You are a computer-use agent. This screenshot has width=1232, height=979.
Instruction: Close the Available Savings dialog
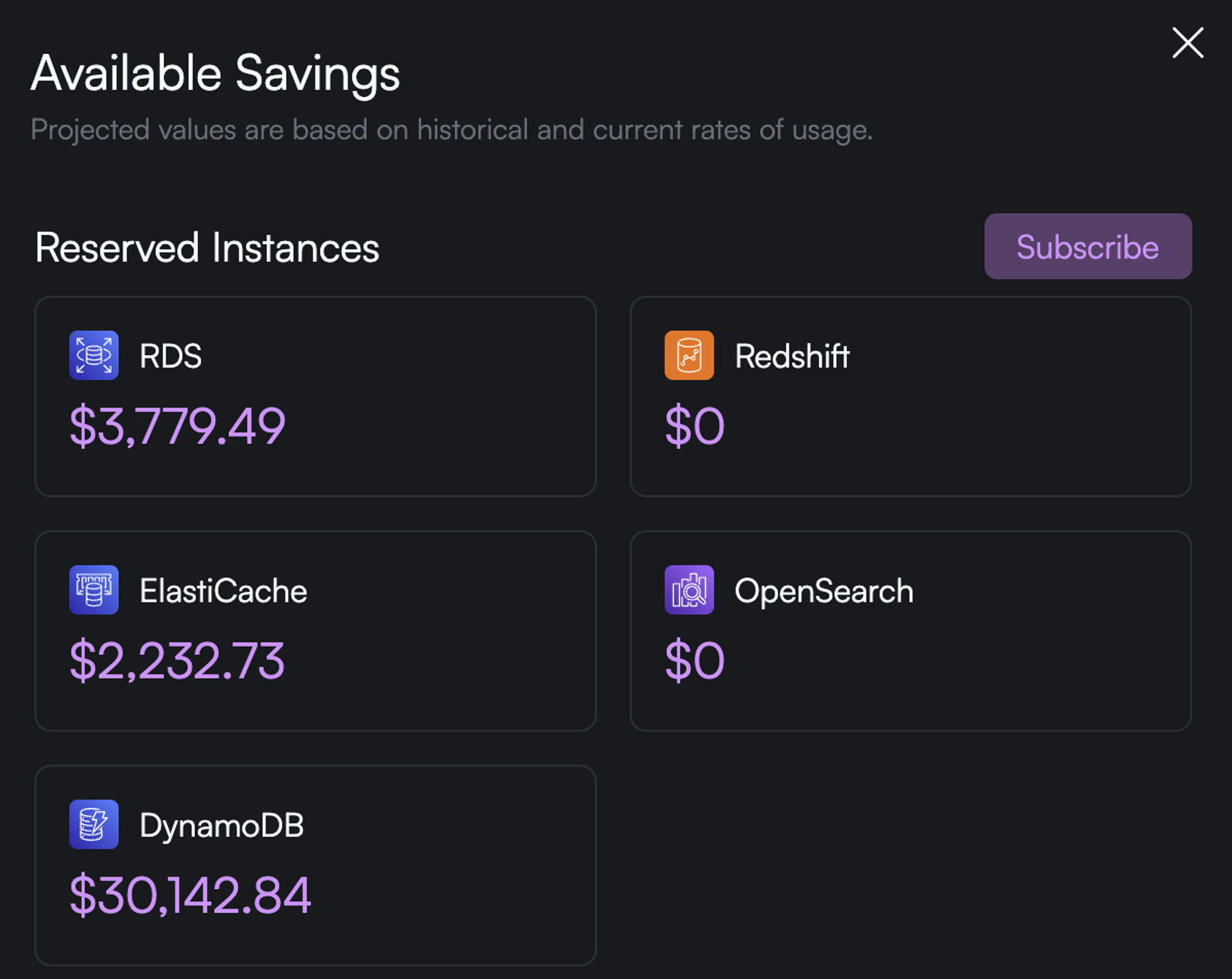[1187, 42]
